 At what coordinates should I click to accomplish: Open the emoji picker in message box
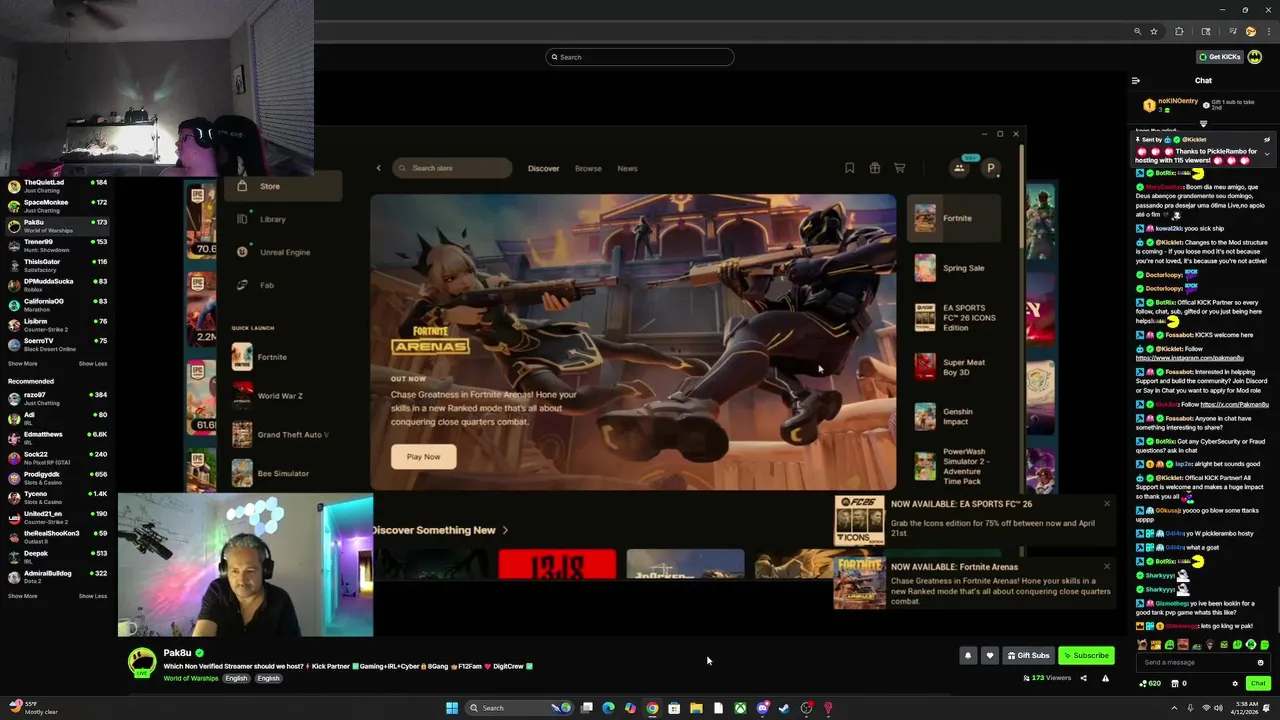[1260, 662]
